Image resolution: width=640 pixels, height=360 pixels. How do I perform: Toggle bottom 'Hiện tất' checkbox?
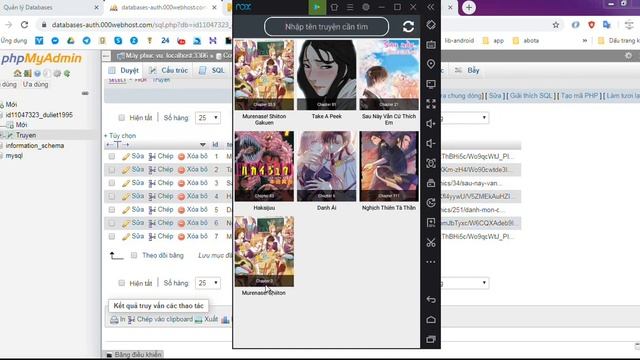121,283
